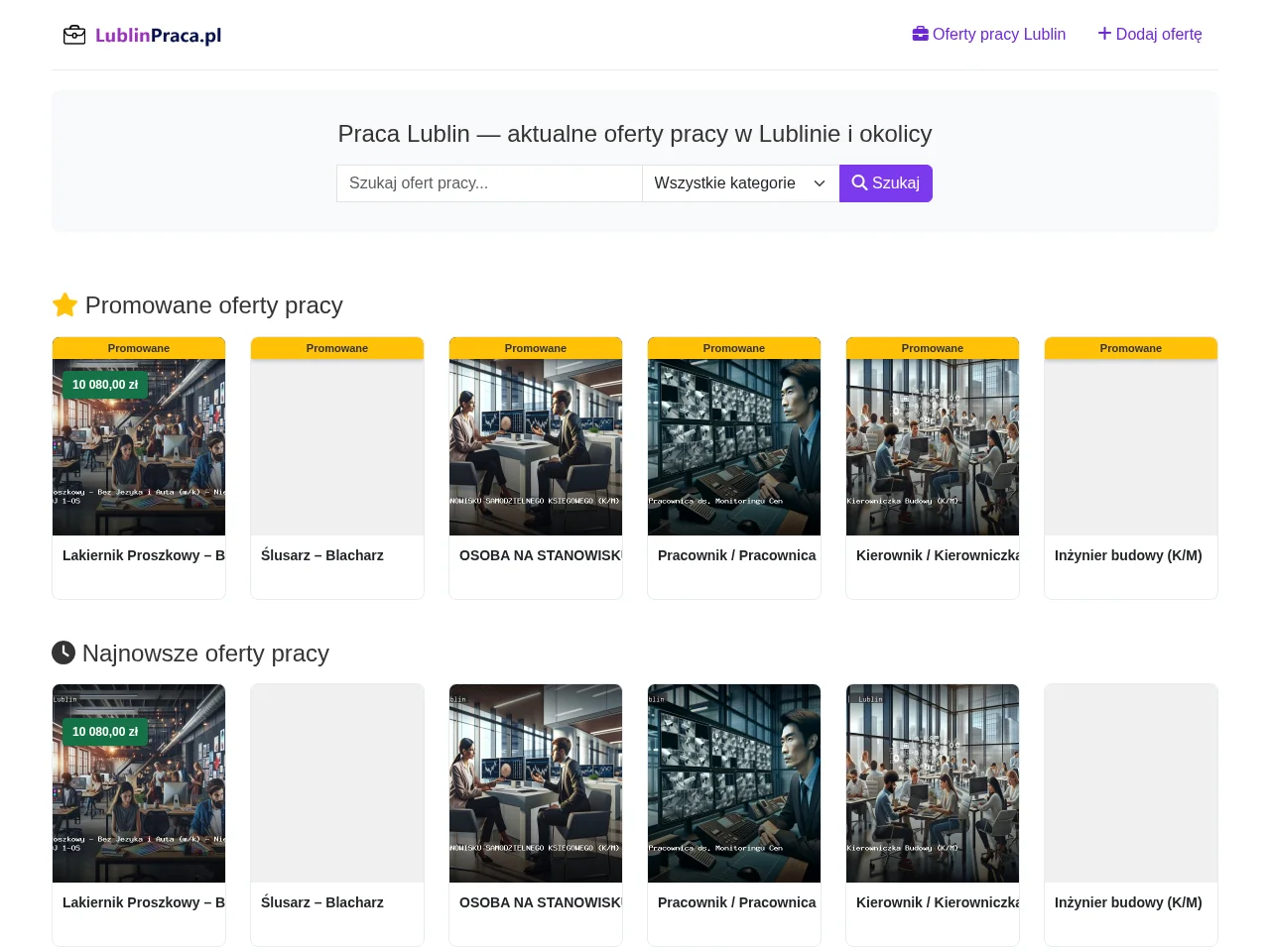Open promoted Kierownik / Kierowniczka image
The image size is (1270, 952).
pyautogui.click(x=933, y=447)
